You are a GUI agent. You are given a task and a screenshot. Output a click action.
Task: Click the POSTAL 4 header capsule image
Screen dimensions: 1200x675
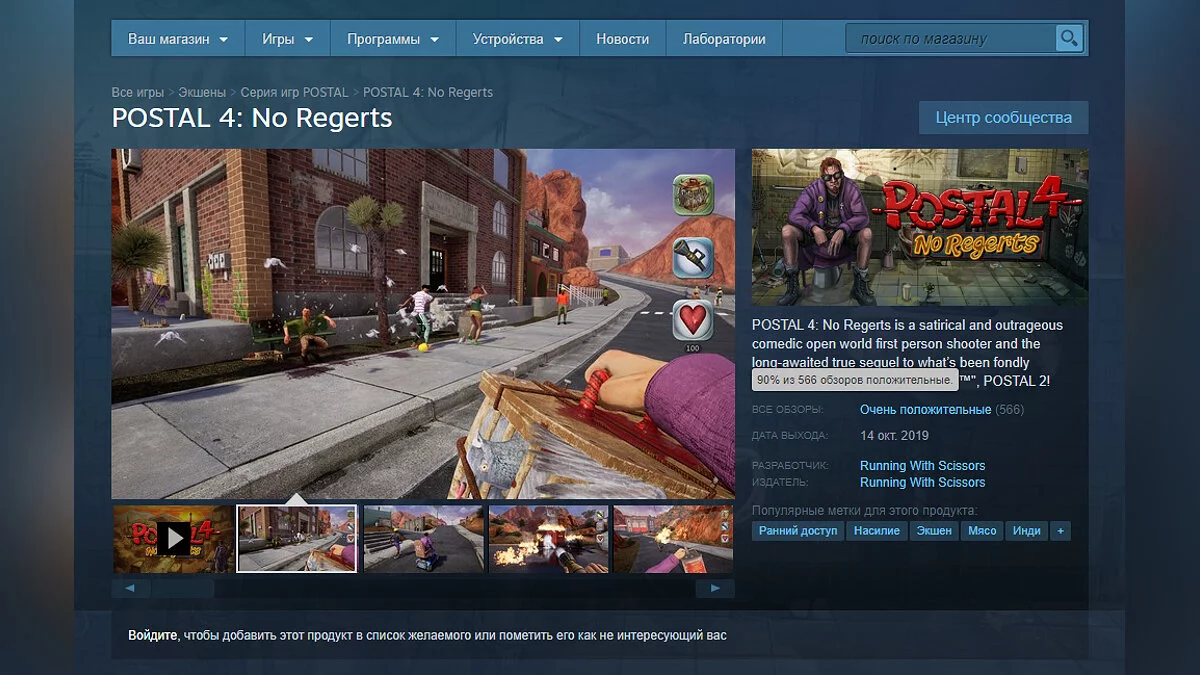pyautogui.click(x=920, y=227)
